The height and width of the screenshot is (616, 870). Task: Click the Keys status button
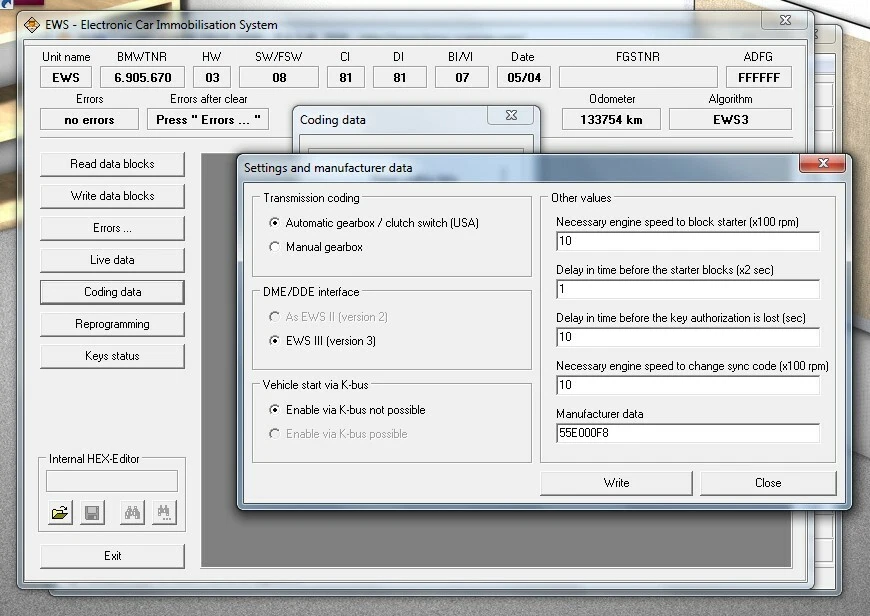tap(112, 356)
